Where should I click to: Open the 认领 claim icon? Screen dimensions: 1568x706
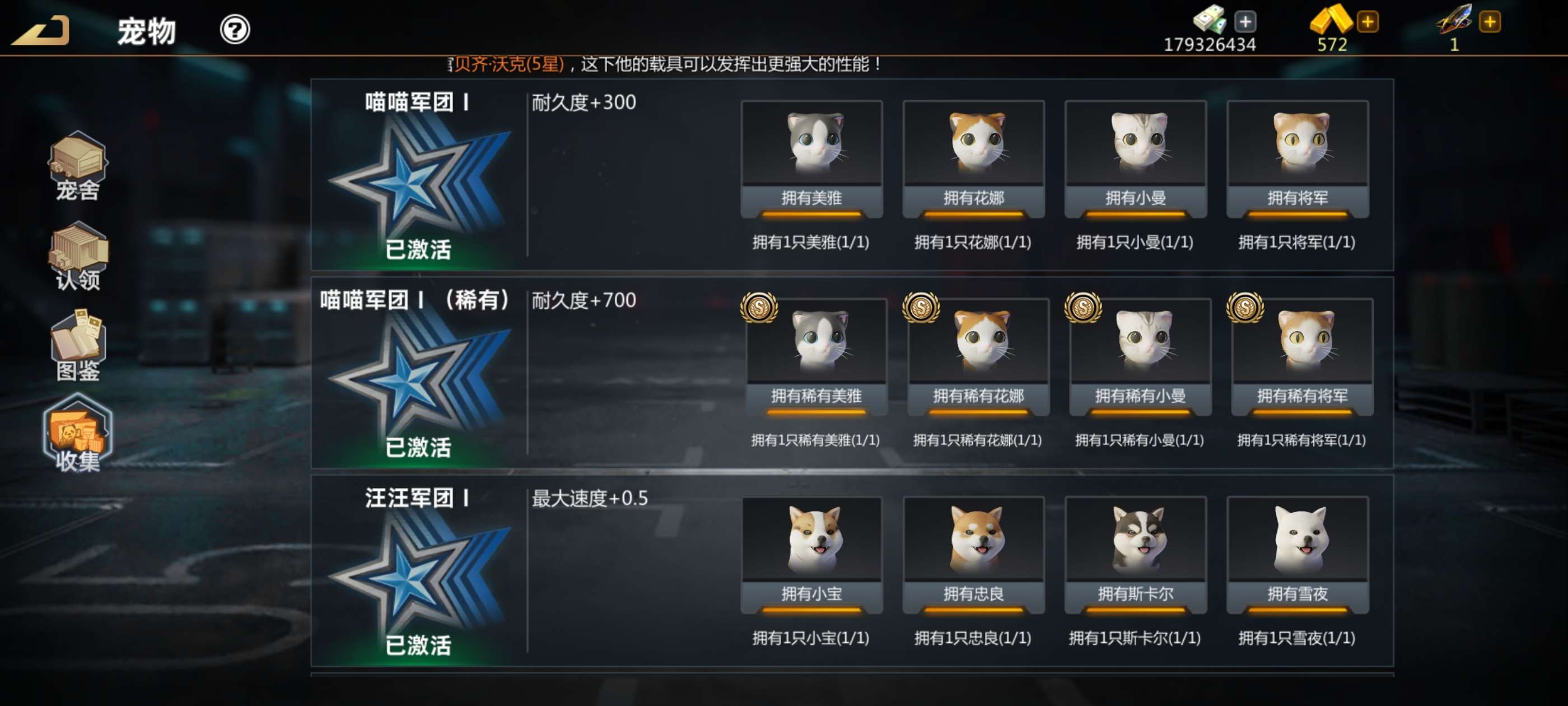78,256
